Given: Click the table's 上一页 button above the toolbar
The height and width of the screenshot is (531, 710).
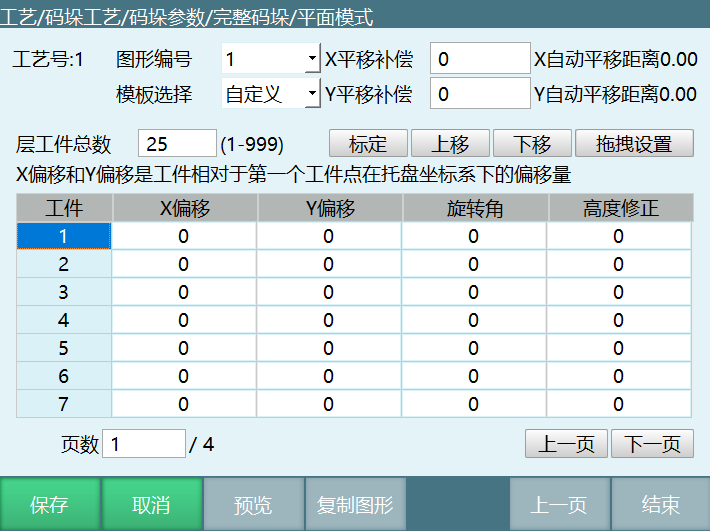Looking at the screenshot, I should (x=566, y=444).
